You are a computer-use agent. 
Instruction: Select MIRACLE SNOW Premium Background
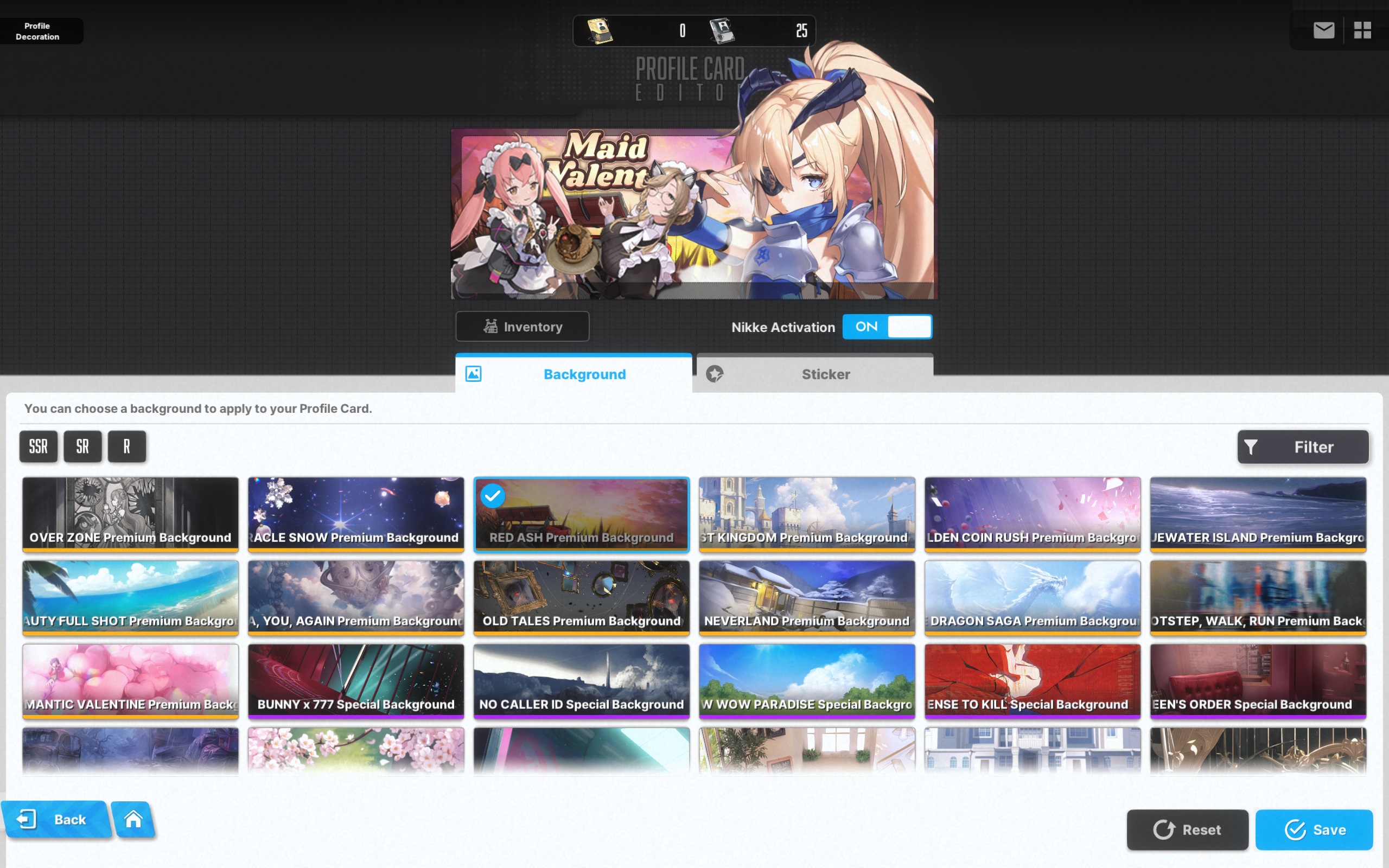(356, 514)
